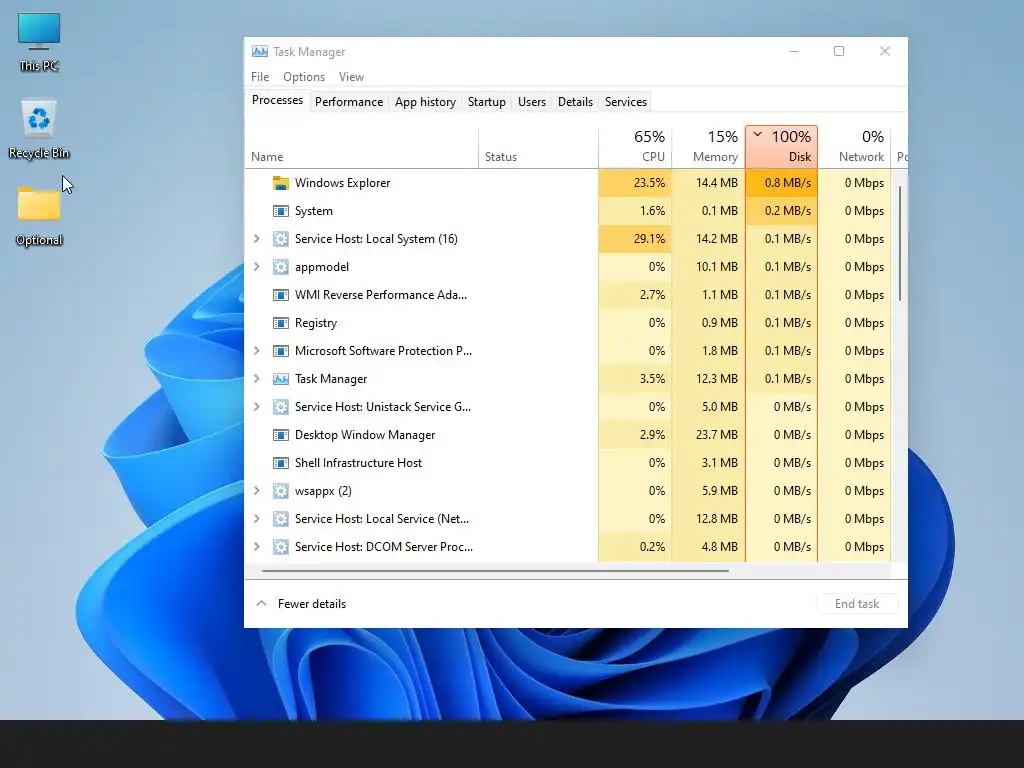
Task: Click Service Host: Local System gear icon
Action: coord(281,239)
